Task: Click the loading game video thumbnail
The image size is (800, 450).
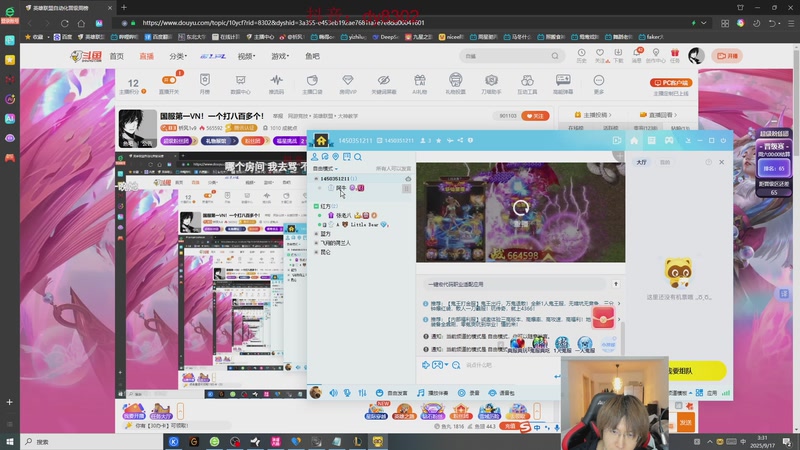Action: 520,212
